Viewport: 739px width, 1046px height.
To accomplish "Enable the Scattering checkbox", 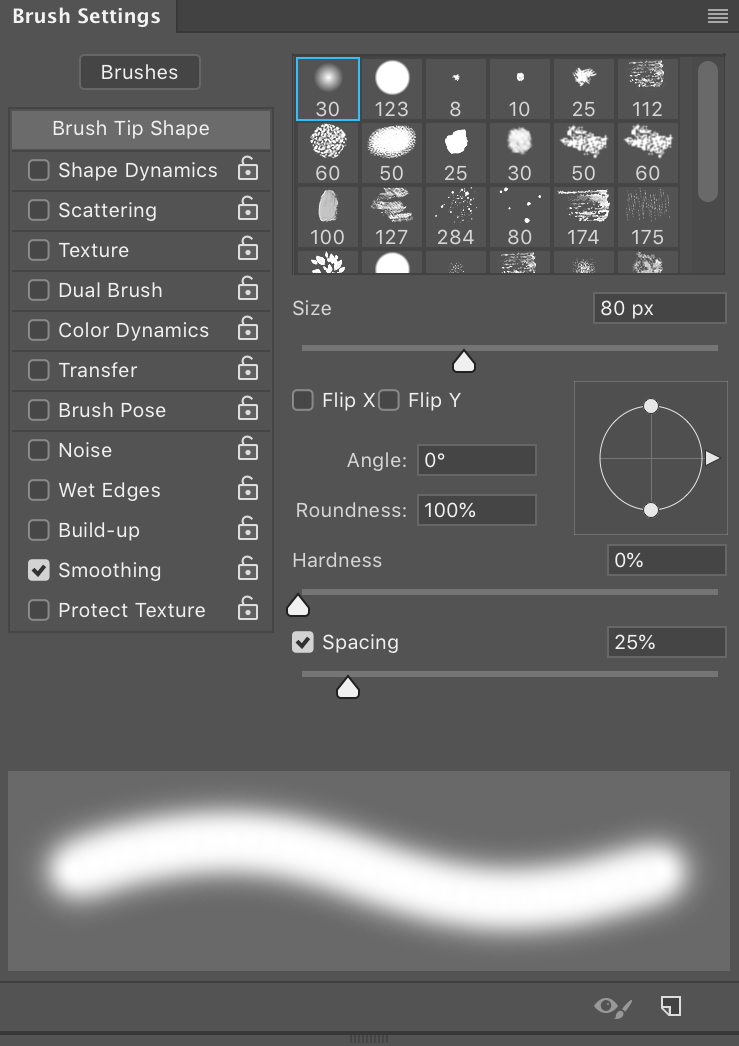I will click(39, 210).
